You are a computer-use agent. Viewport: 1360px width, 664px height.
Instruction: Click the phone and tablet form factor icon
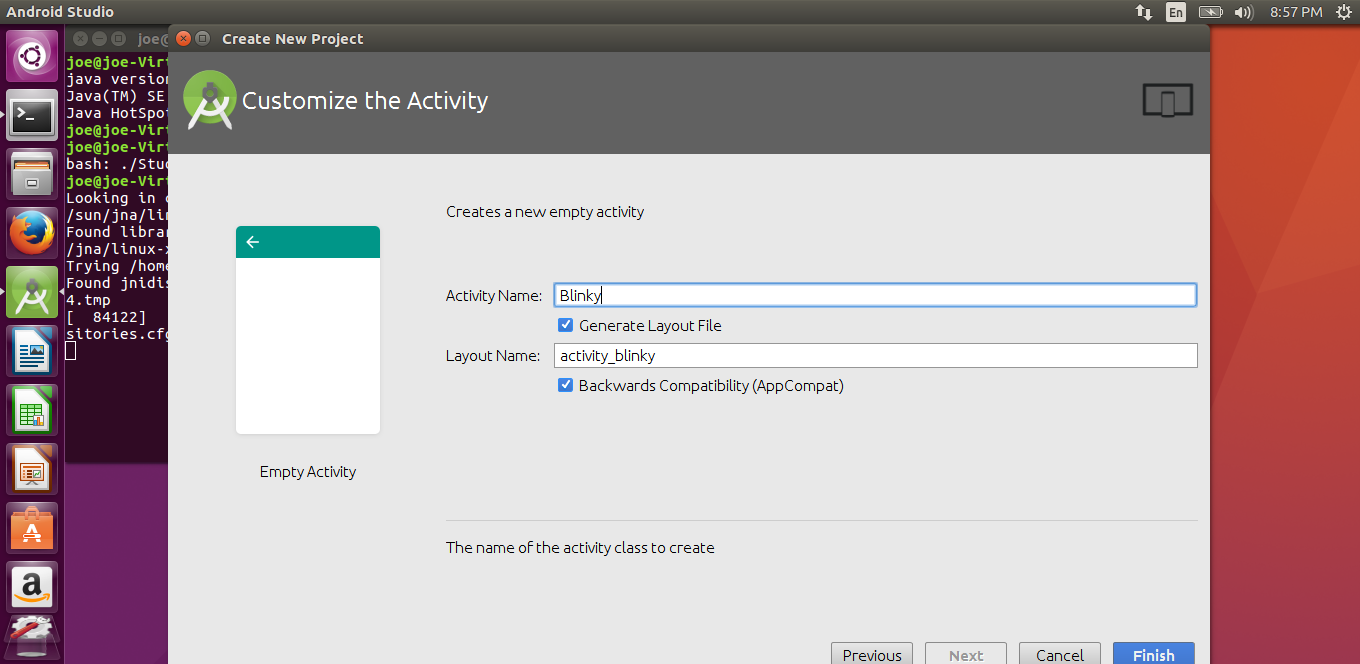click(1168, 101)
